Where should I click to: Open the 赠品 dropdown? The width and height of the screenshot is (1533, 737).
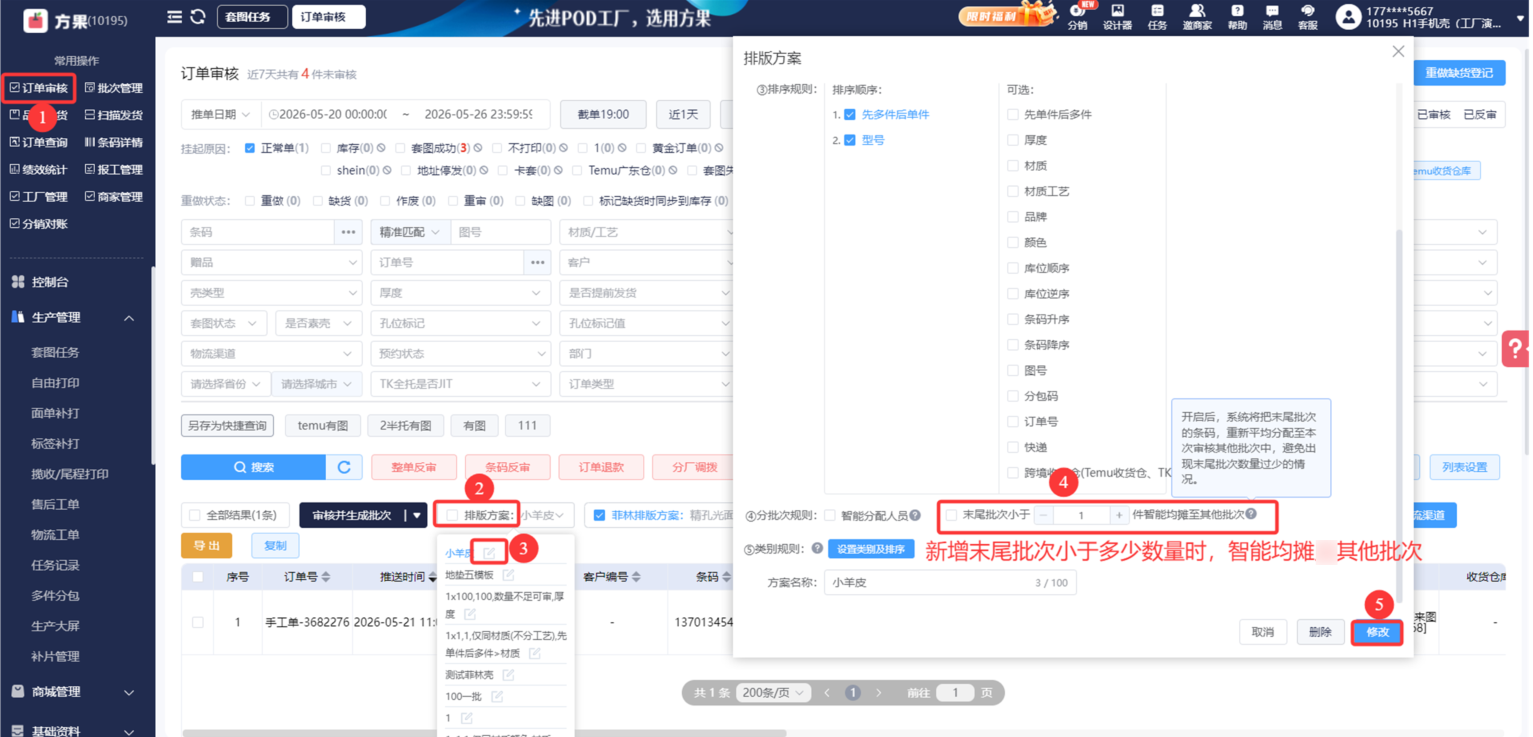(x=271, y=262)
